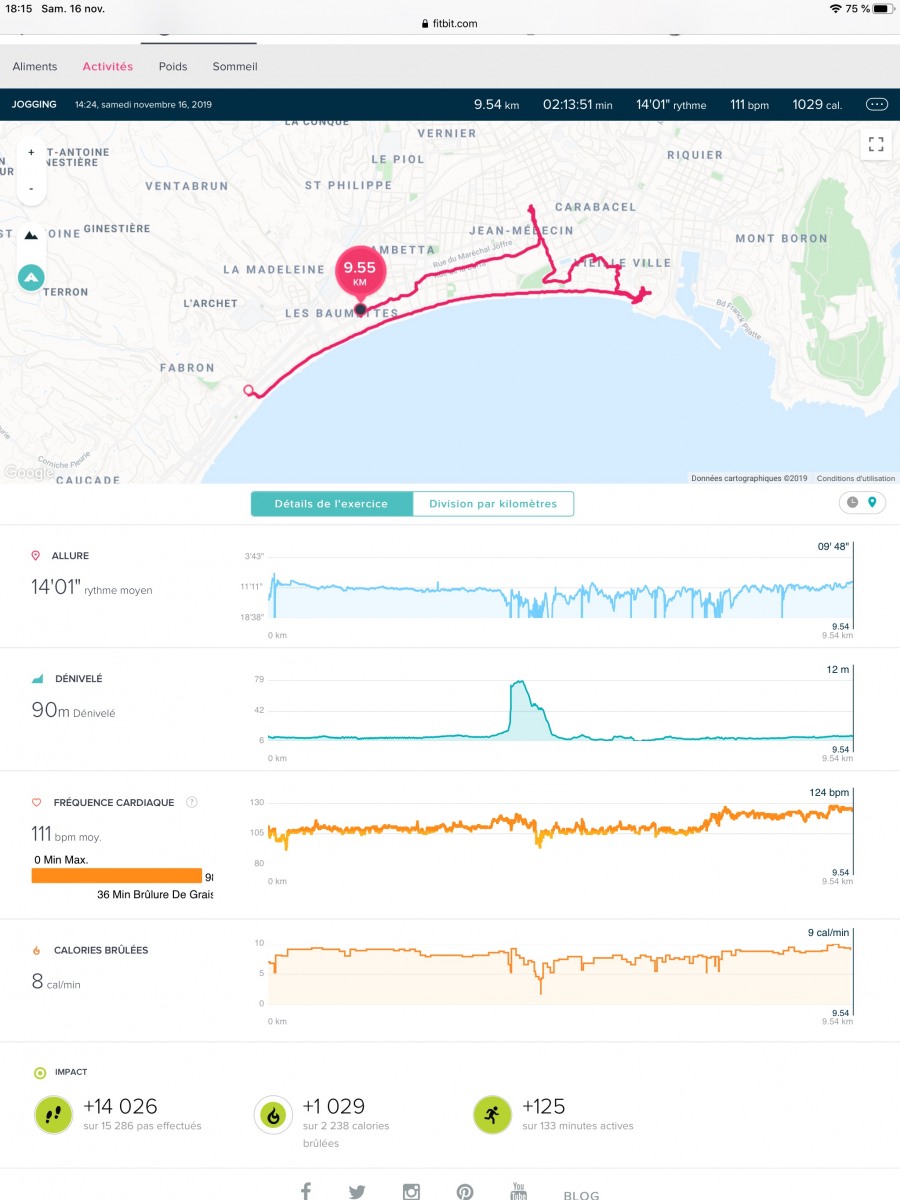Screen dimensions: 900x1200
Task: Click the orange heart rate zone bar
Action: (117, 876)
